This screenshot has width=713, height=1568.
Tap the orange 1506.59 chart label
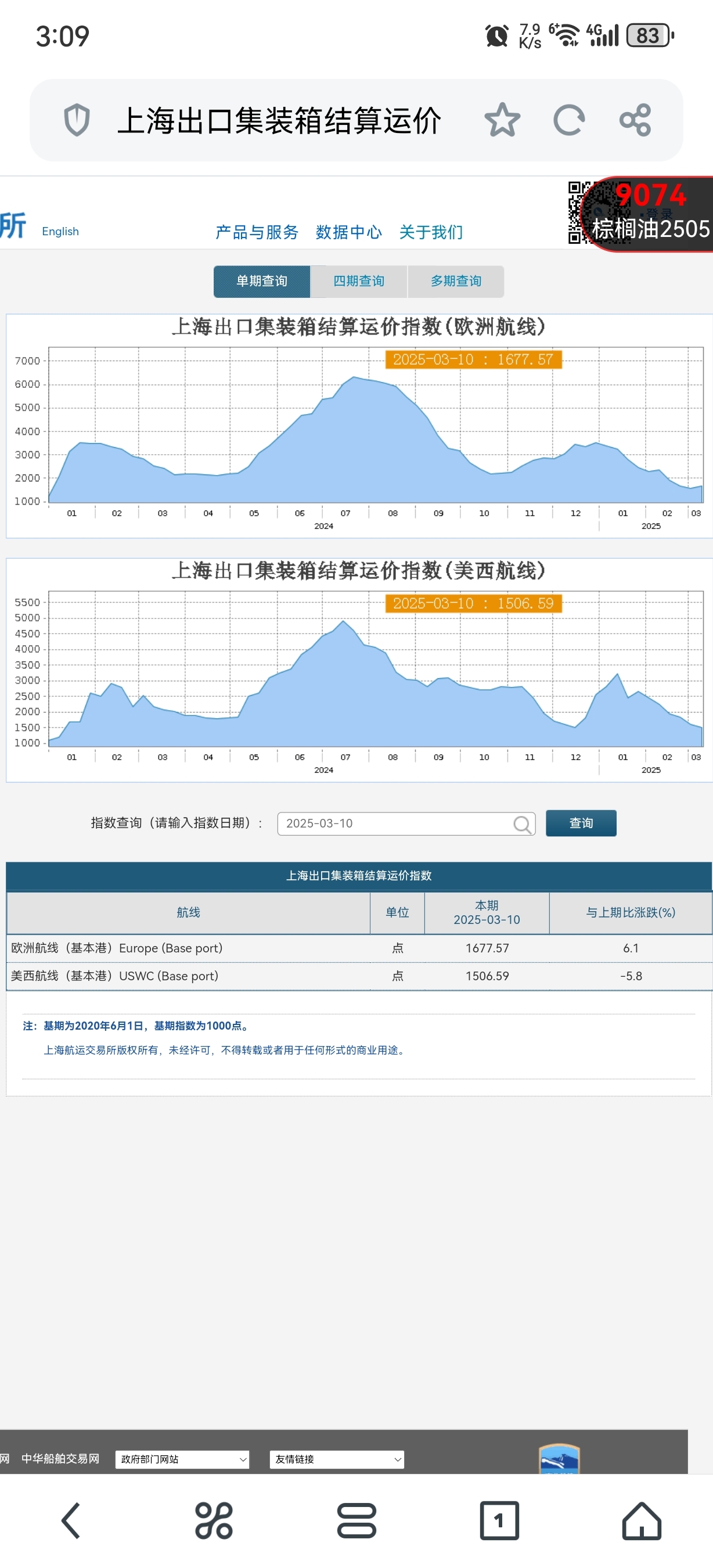473,603
